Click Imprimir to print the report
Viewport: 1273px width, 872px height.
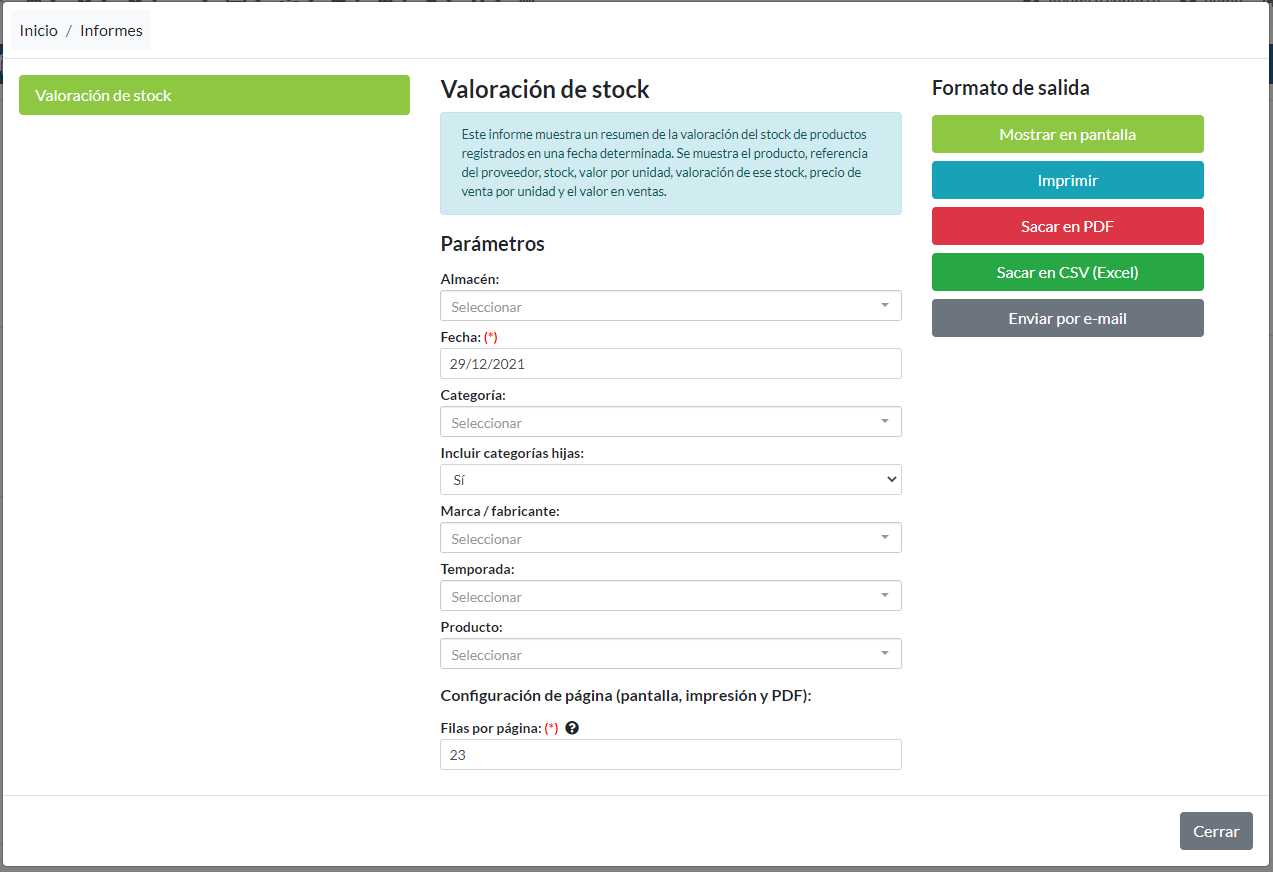point(1066,180)
